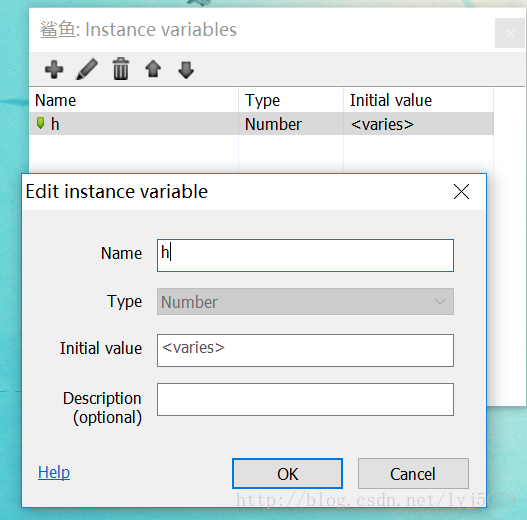The width and height of the screenshot is (527, 520).
Task: Confirm changes with the OK button
Action: point(287,474)
